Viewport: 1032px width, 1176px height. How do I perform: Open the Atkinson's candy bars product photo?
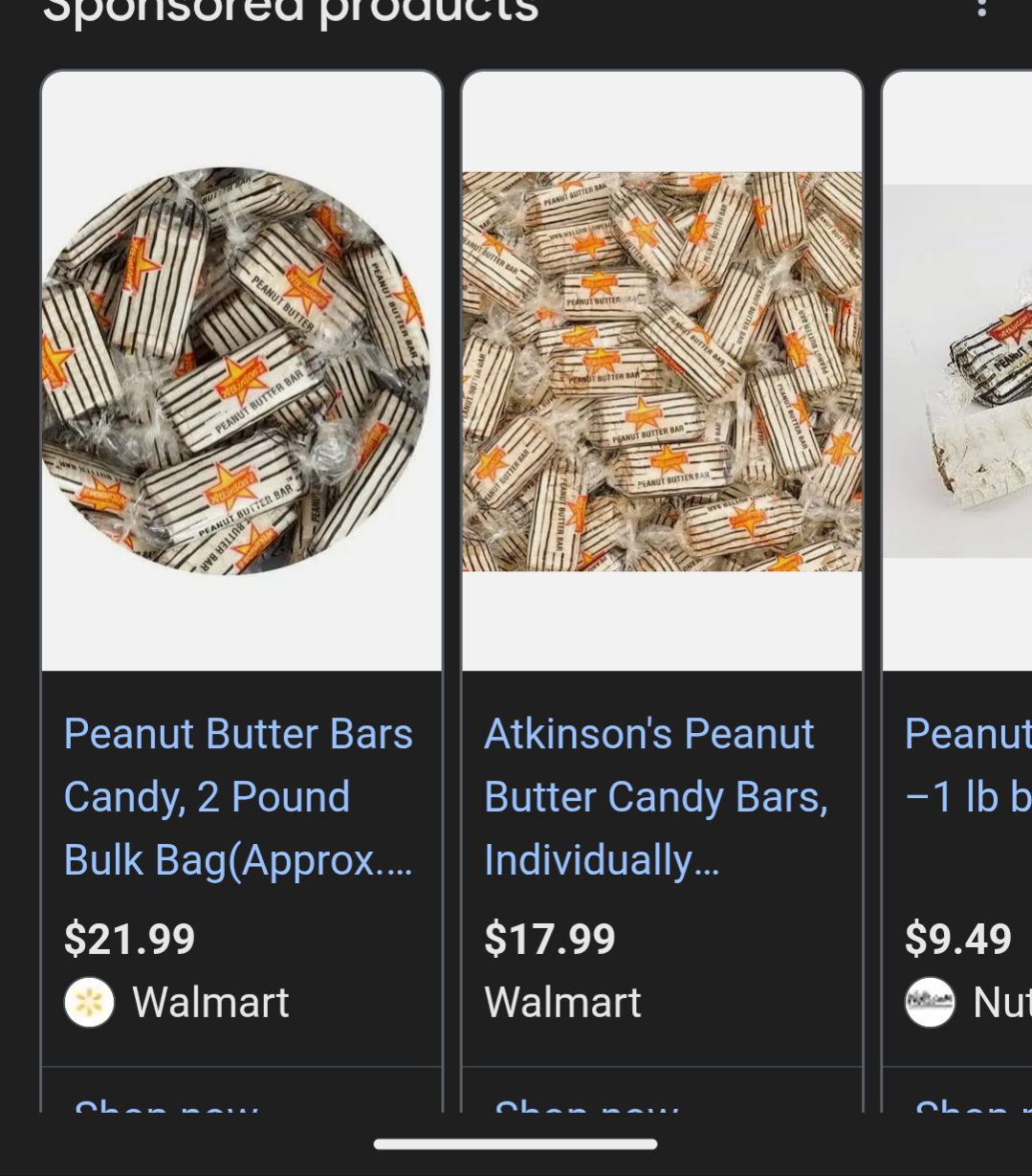[662, 371]
